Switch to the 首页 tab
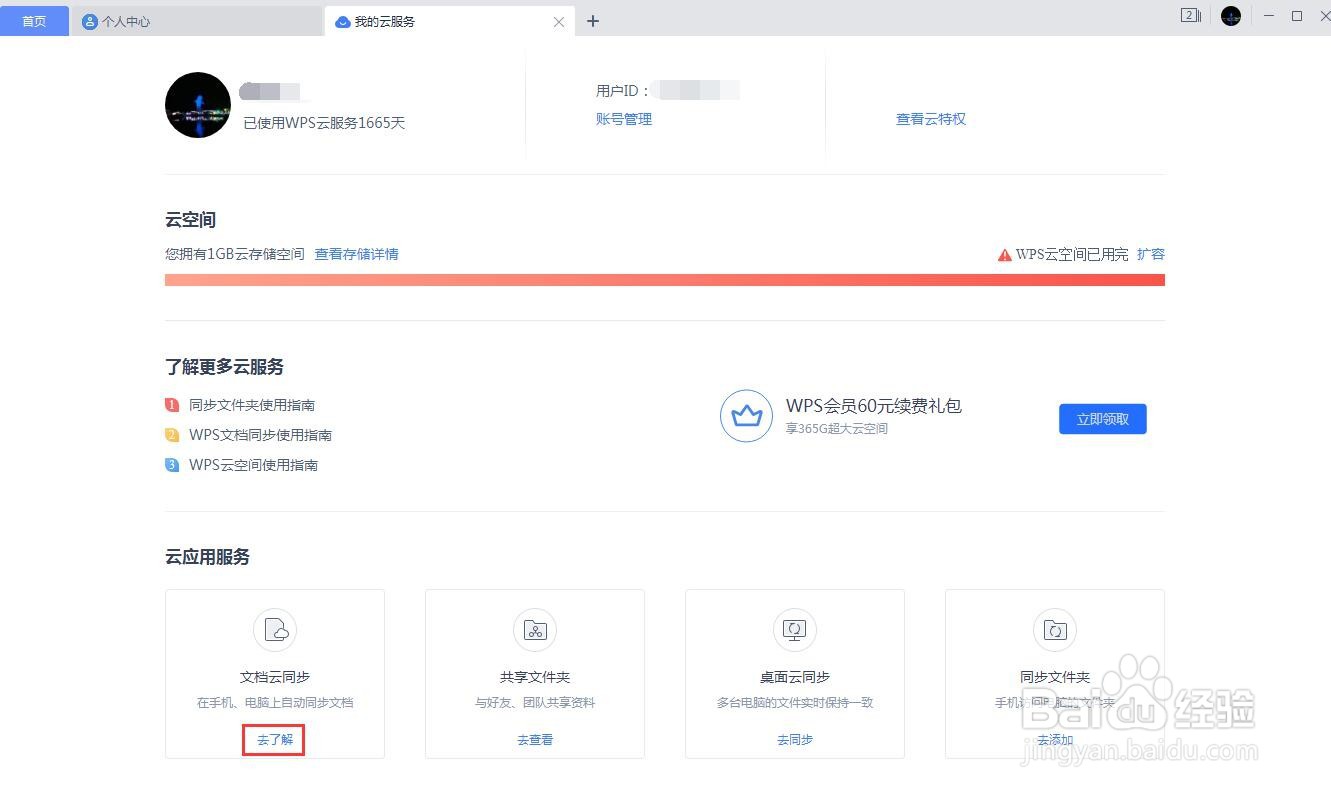 (x=34, y=21)
